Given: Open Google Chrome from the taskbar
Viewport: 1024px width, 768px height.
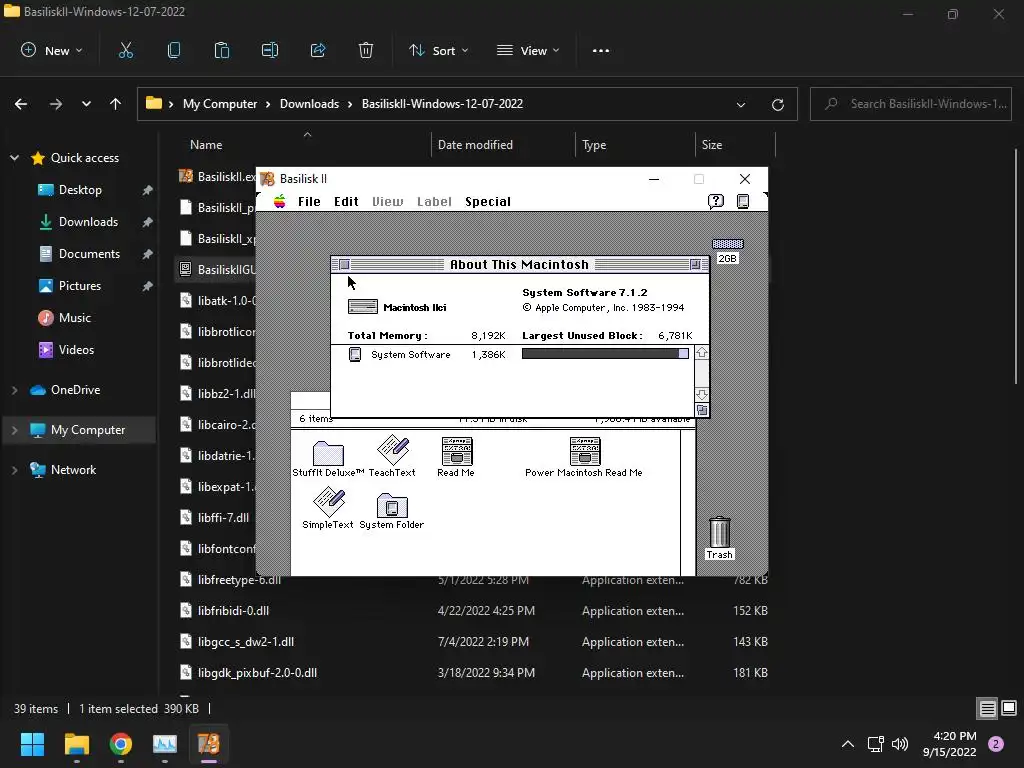Looking at the screenshot, I should pyautogui.click(x=121, y=744).
